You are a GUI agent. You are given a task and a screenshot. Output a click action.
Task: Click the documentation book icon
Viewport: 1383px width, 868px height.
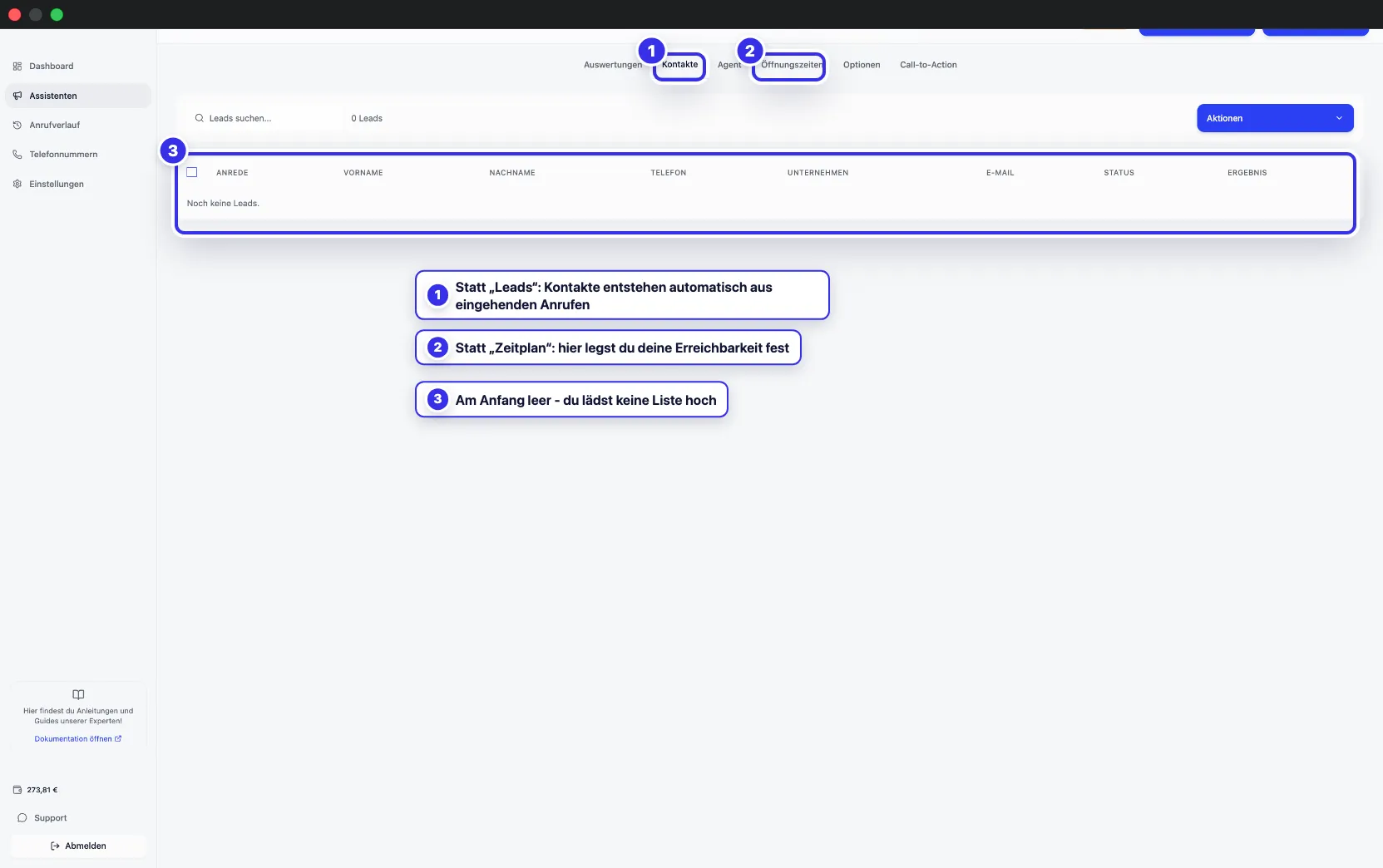click(78, 694)
